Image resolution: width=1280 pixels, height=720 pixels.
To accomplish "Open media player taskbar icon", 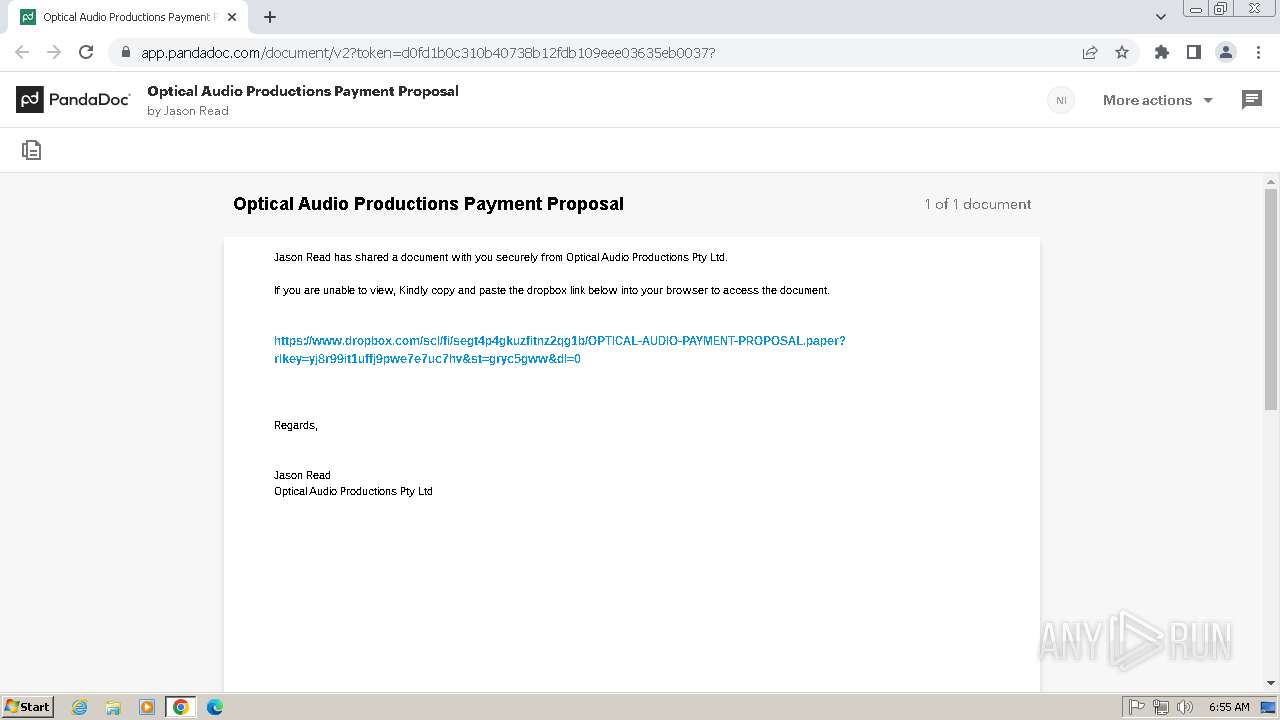I will pos(147,707).
